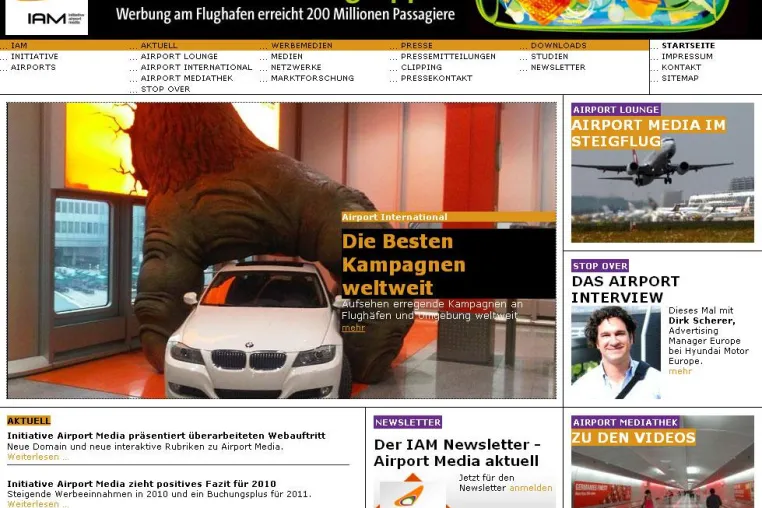762x508 pixels.
Task: Open the Sitemap link
Action: 680,78
